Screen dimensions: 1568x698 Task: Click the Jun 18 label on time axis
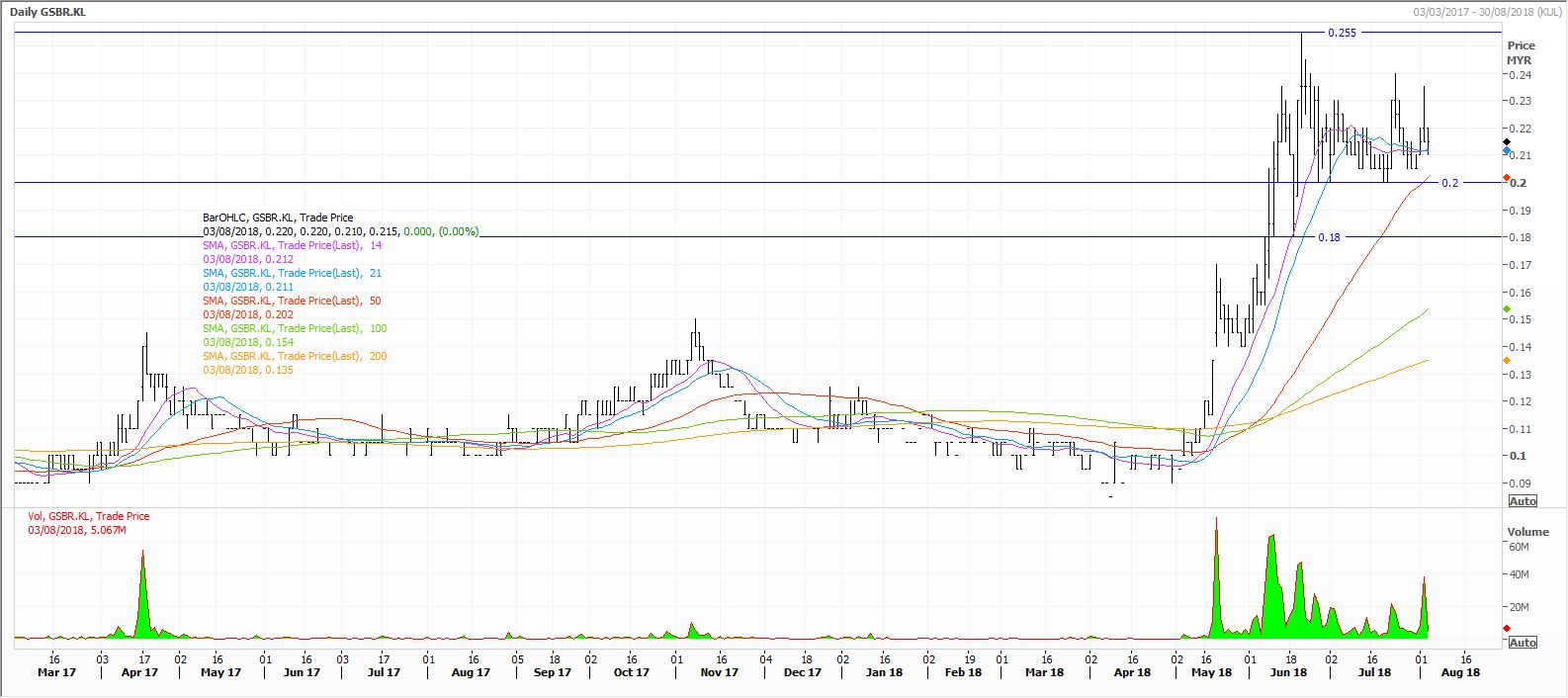click(1288, 672)
